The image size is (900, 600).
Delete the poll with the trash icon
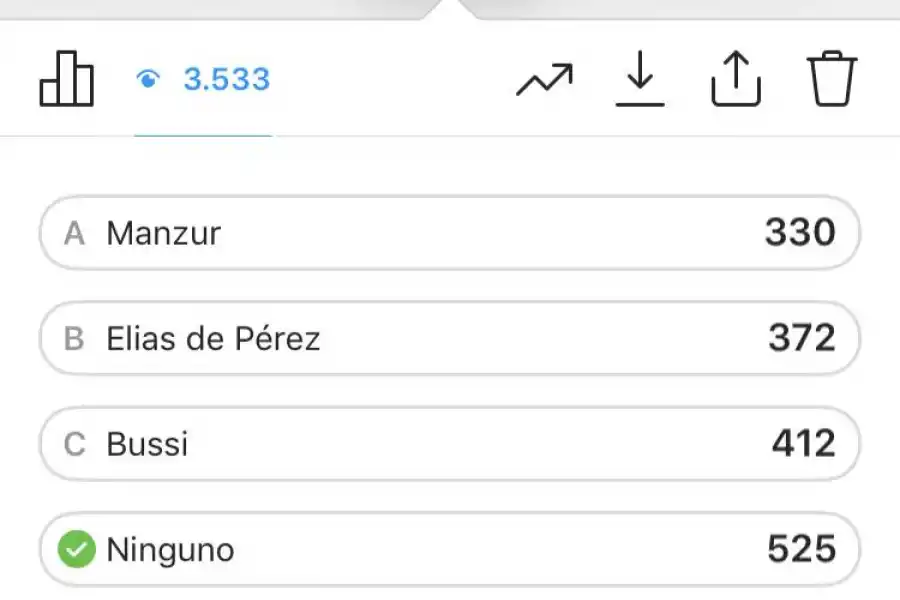(832, 80)
